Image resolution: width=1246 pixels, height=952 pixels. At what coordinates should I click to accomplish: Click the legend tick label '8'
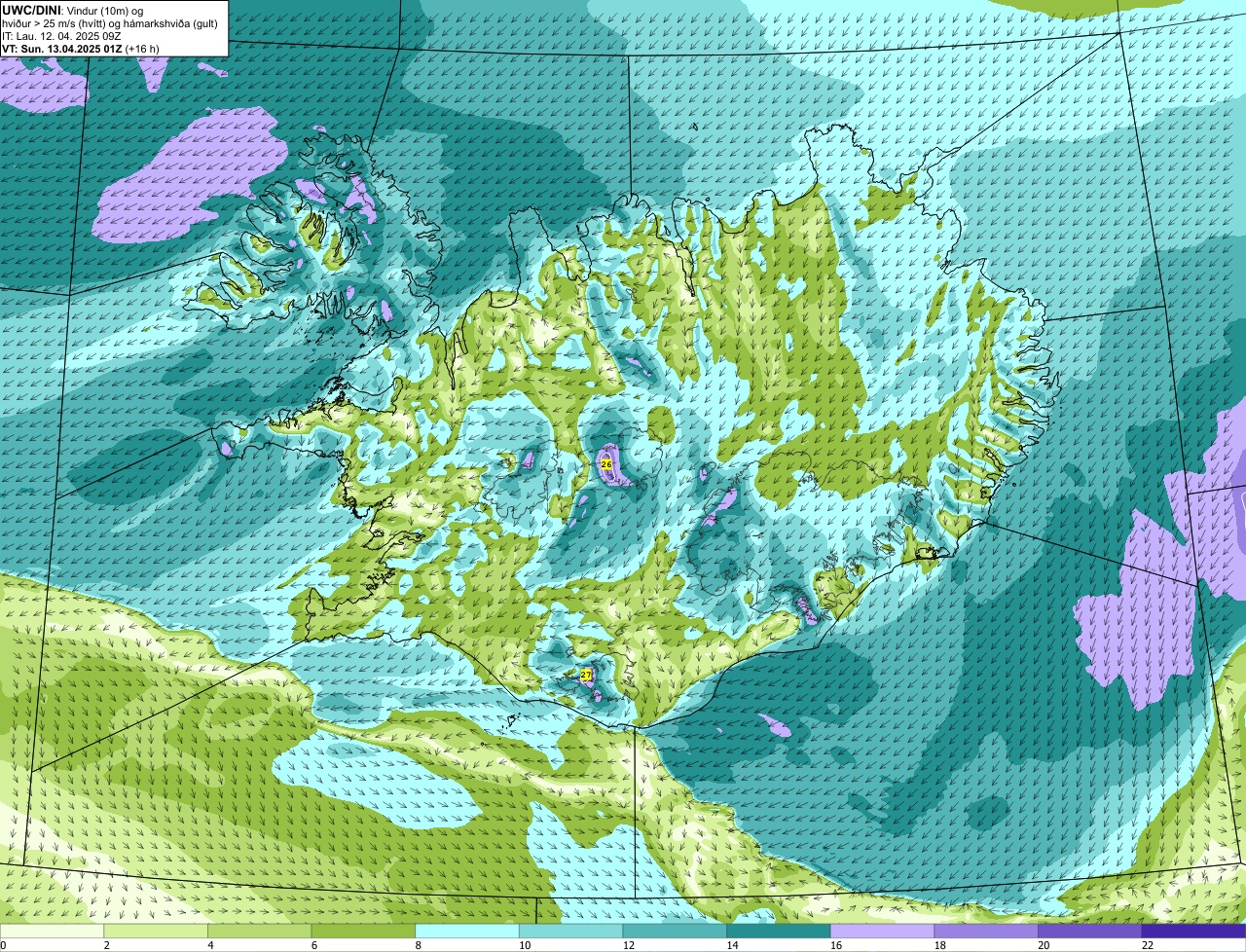419,945
